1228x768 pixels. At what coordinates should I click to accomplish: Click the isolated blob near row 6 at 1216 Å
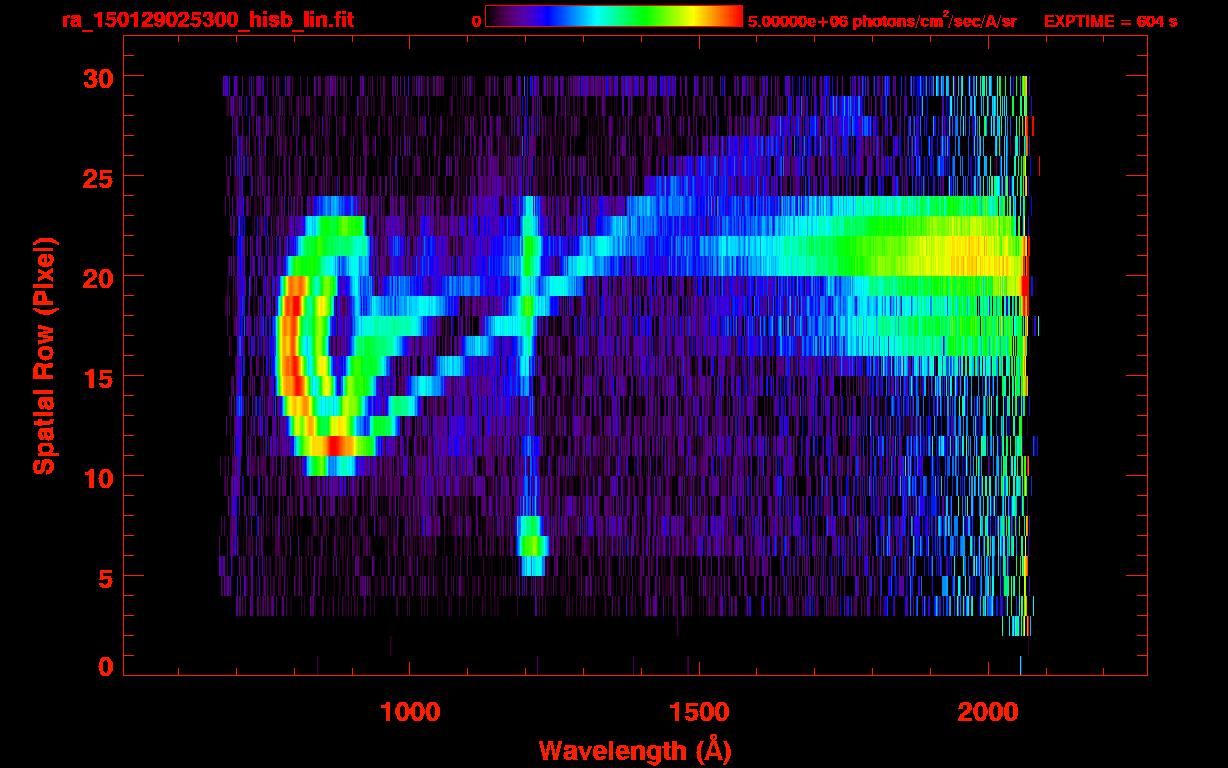pos(532,545)
